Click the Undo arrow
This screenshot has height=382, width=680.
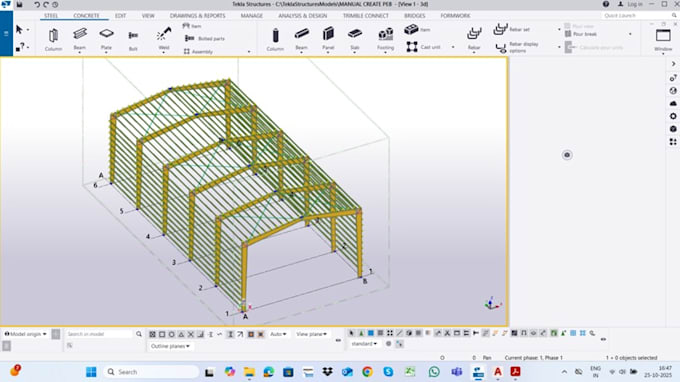point(37,4)
